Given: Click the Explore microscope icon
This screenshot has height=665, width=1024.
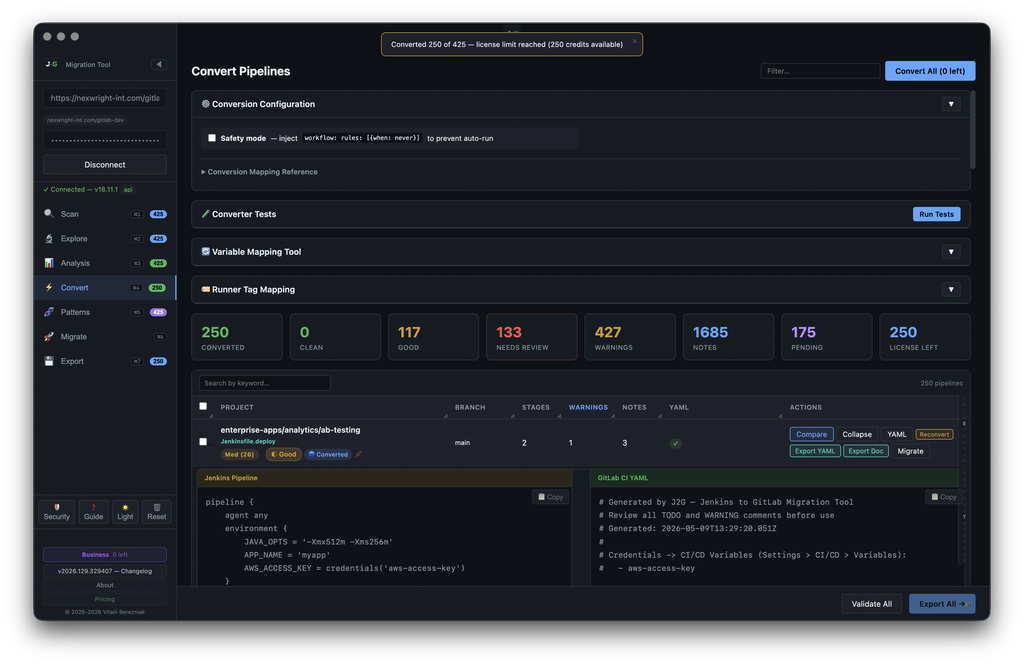Looking at the screenshot, I should 49,238.
